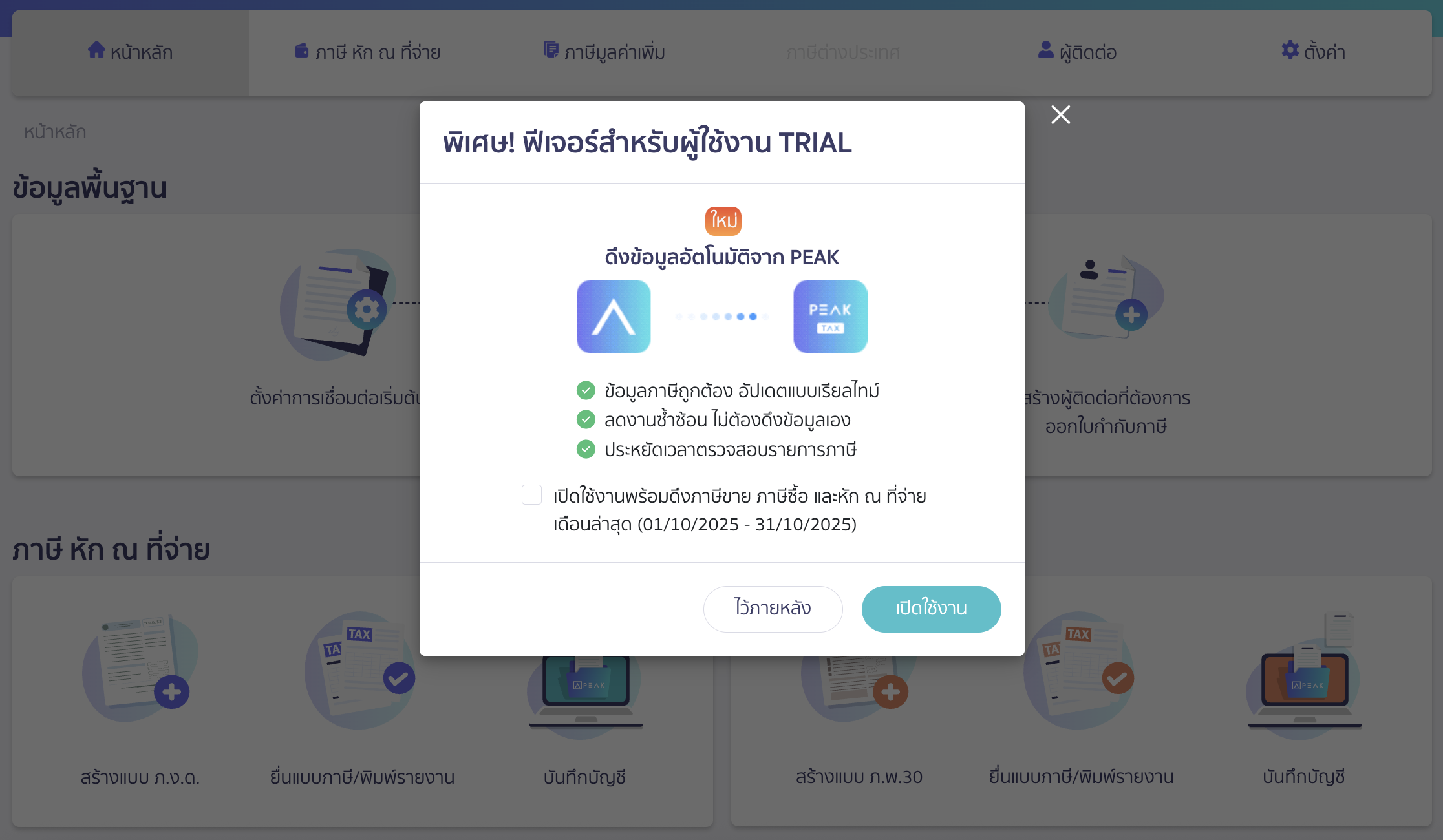Image resolution: width=1443 pixels, height=840 pixels.
Task: Open the ภาษีมูลค่าเพิ่ม tab
Action: [604, 52]
